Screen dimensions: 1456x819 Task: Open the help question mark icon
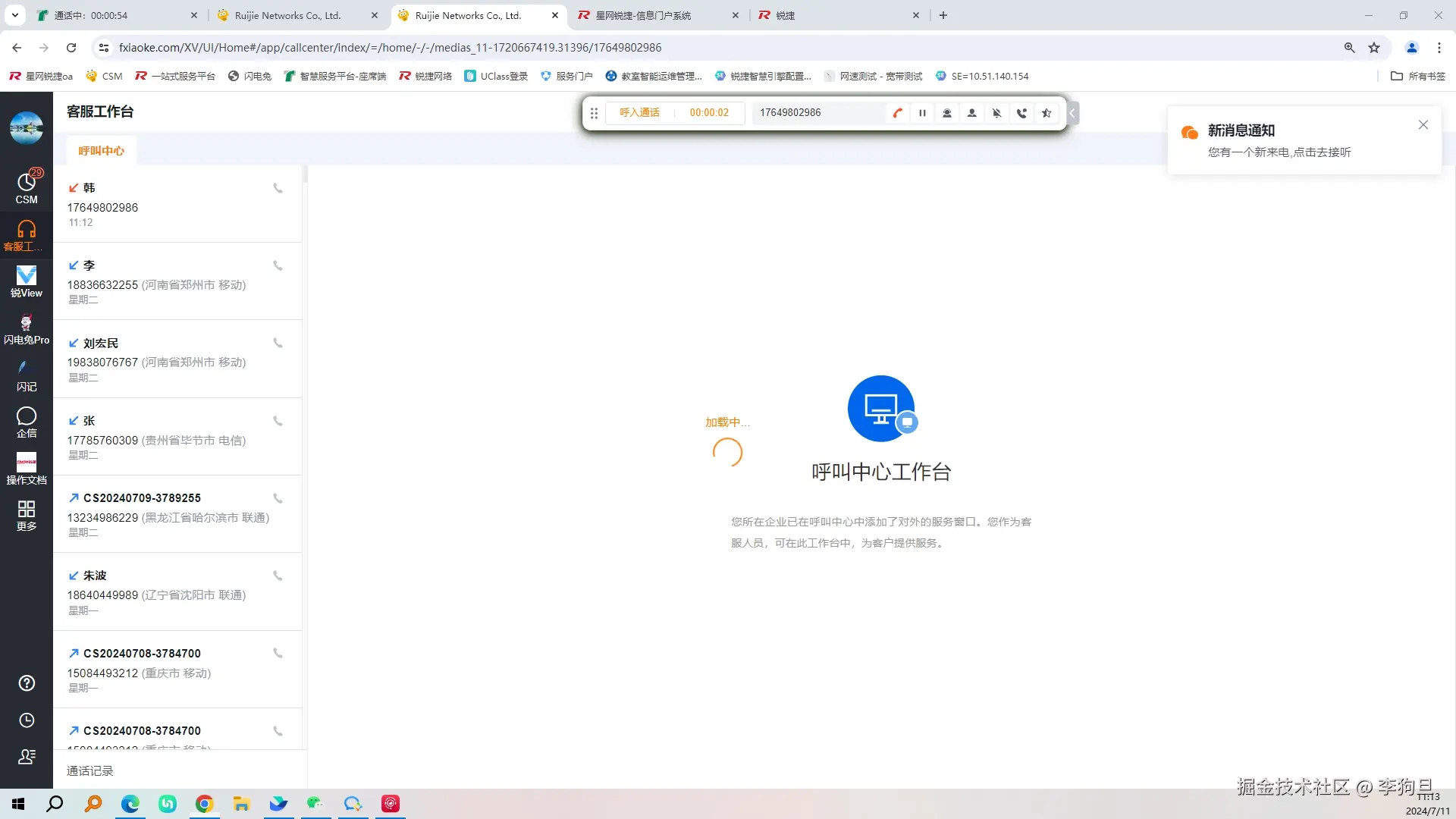pyautogui.click(x=27, y=683)
